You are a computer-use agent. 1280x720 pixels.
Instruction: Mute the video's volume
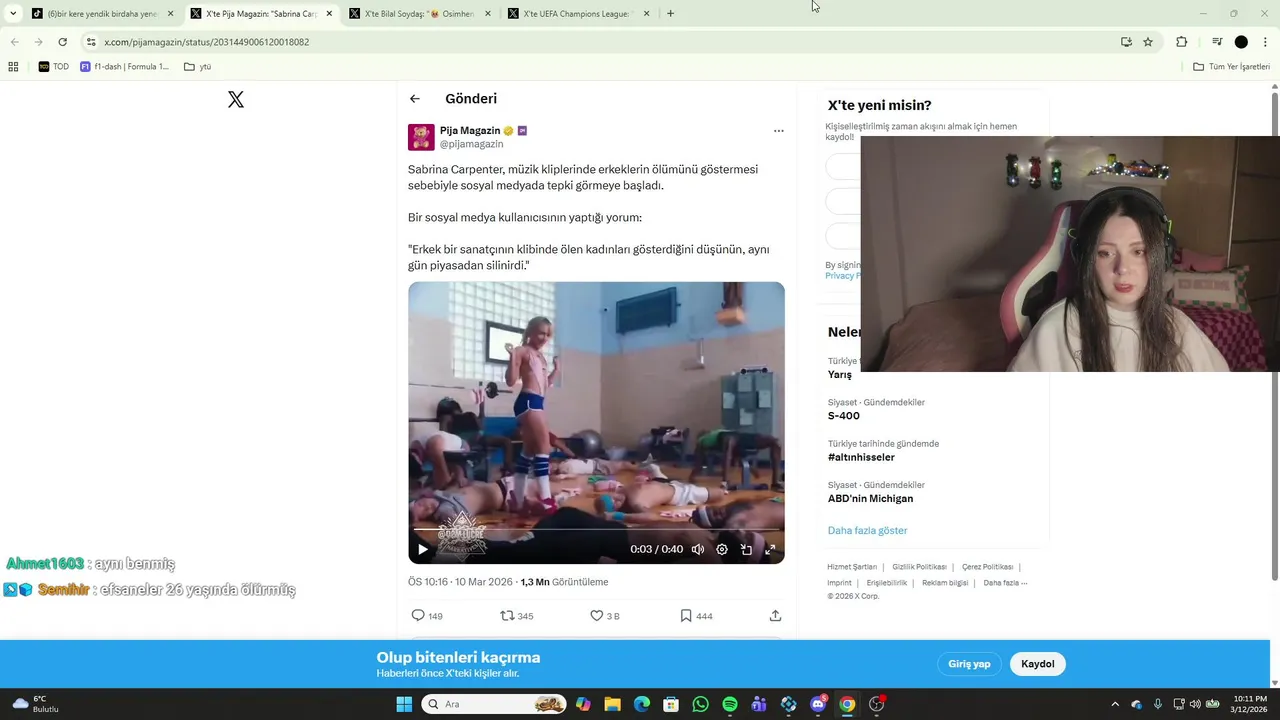pos(698,549)
